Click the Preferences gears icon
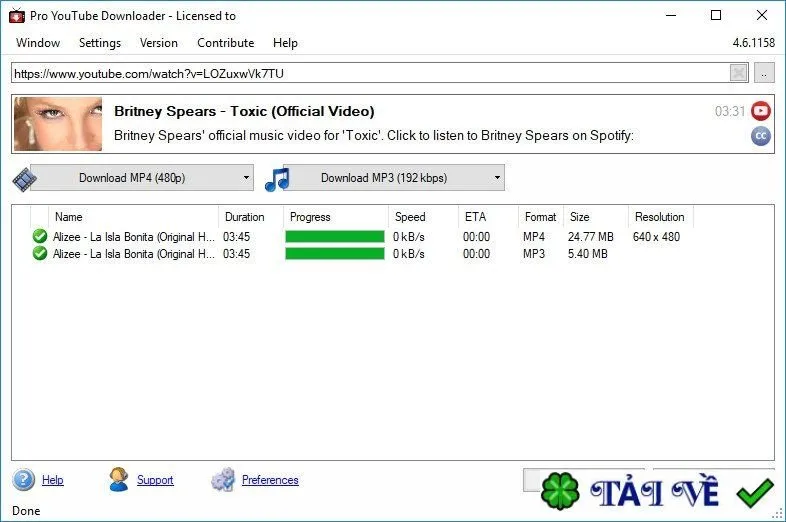 (x=223, y=479)
